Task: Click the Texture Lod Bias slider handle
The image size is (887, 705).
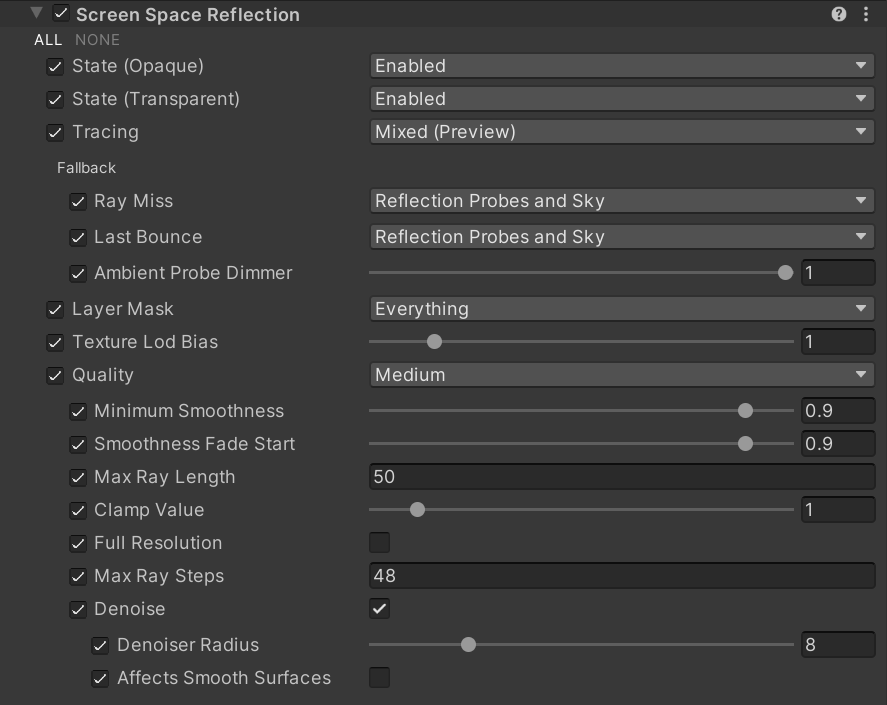Action: tap(434, 342)
